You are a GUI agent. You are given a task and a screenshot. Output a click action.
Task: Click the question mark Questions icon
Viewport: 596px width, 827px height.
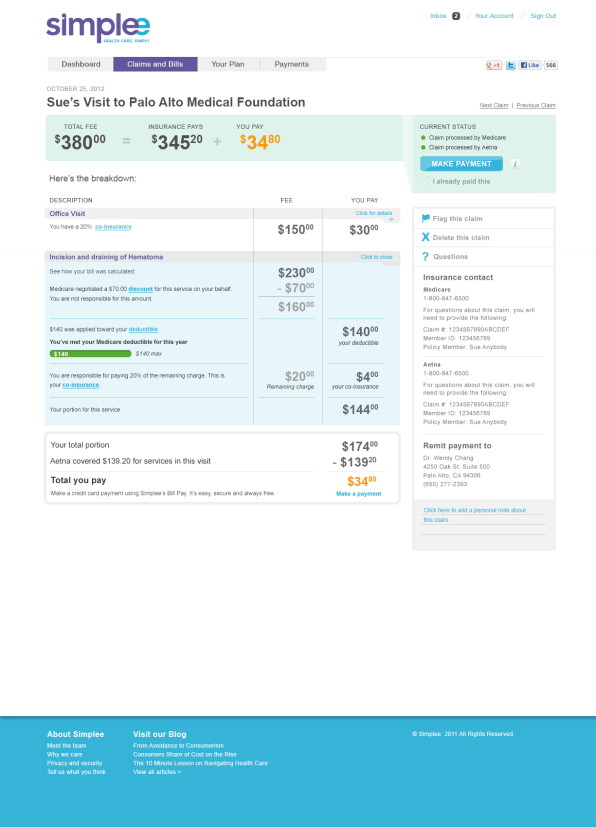(x=426, y=256)
